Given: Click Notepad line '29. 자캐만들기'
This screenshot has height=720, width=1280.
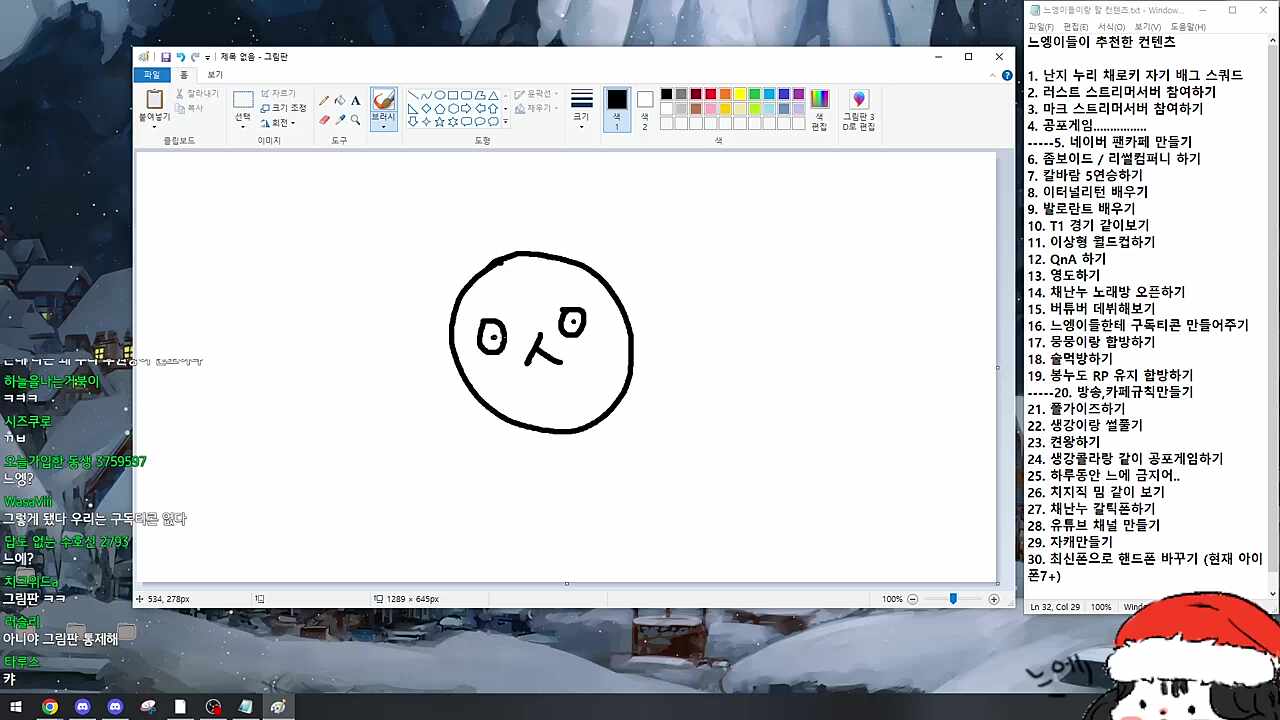Looking at the screenshot, I should coord(1069,541).
